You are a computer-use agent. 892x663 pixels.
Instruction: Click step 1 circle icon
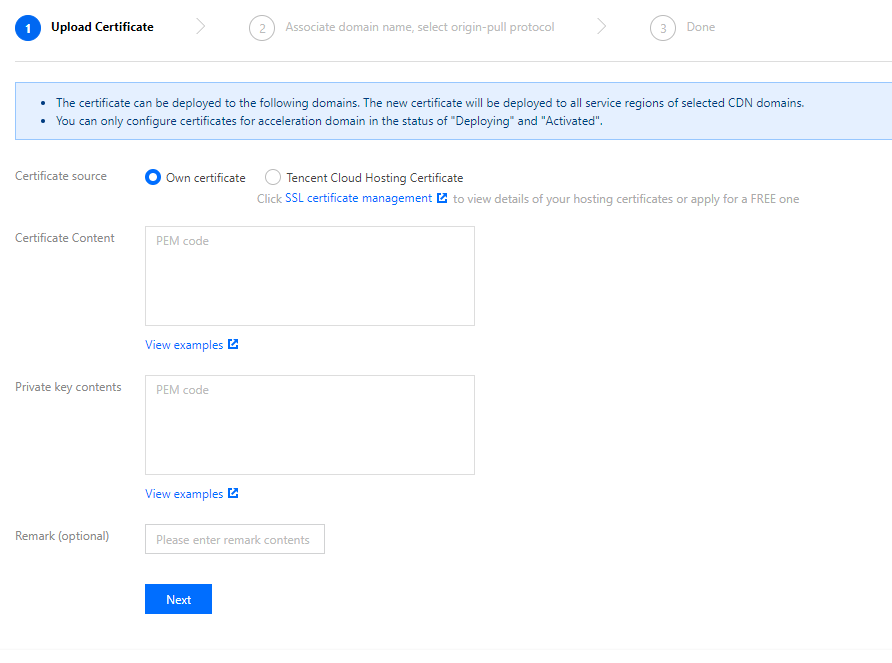28,28
